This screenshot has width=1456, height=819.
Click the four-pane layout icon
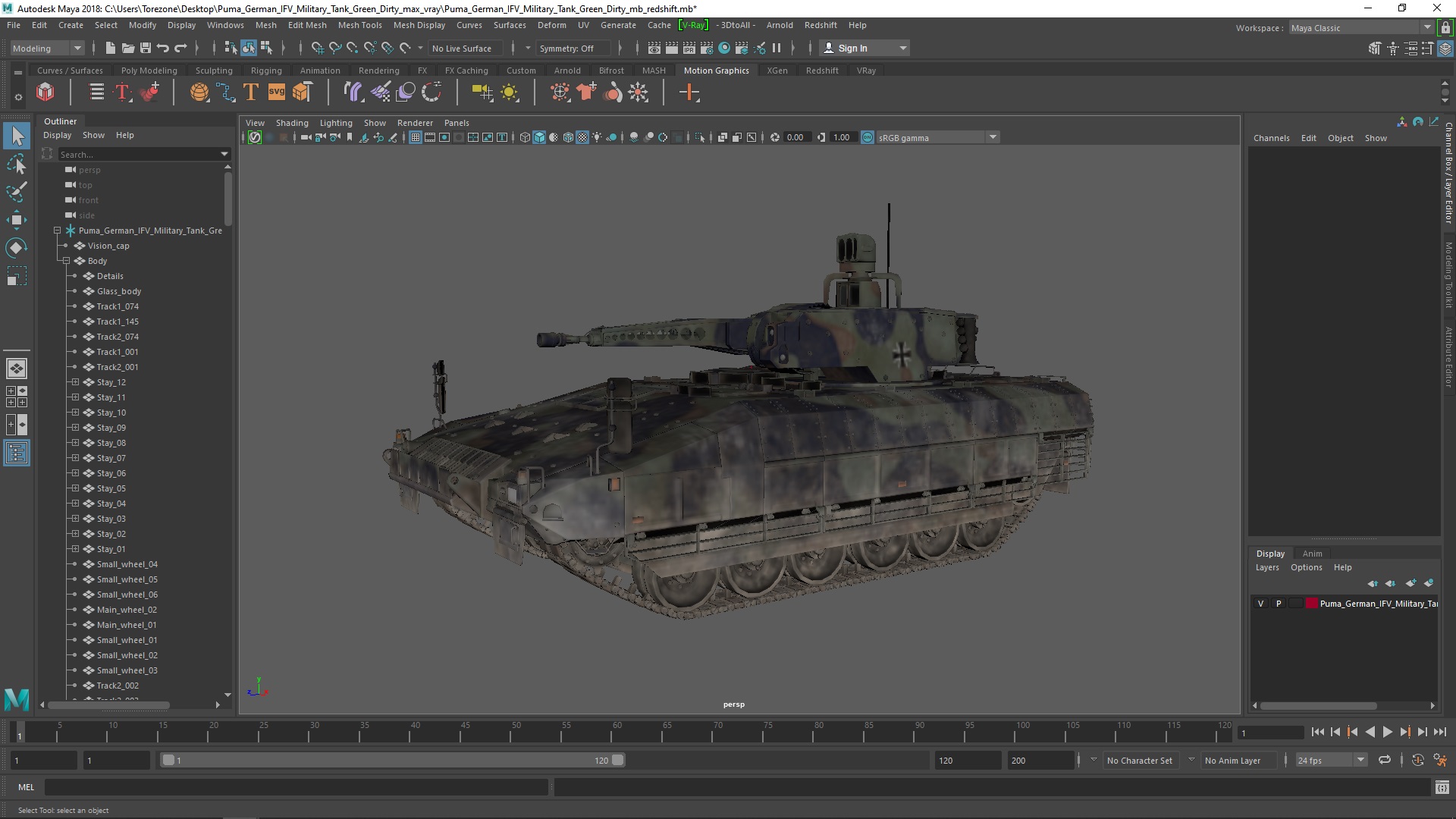(17, 397)
